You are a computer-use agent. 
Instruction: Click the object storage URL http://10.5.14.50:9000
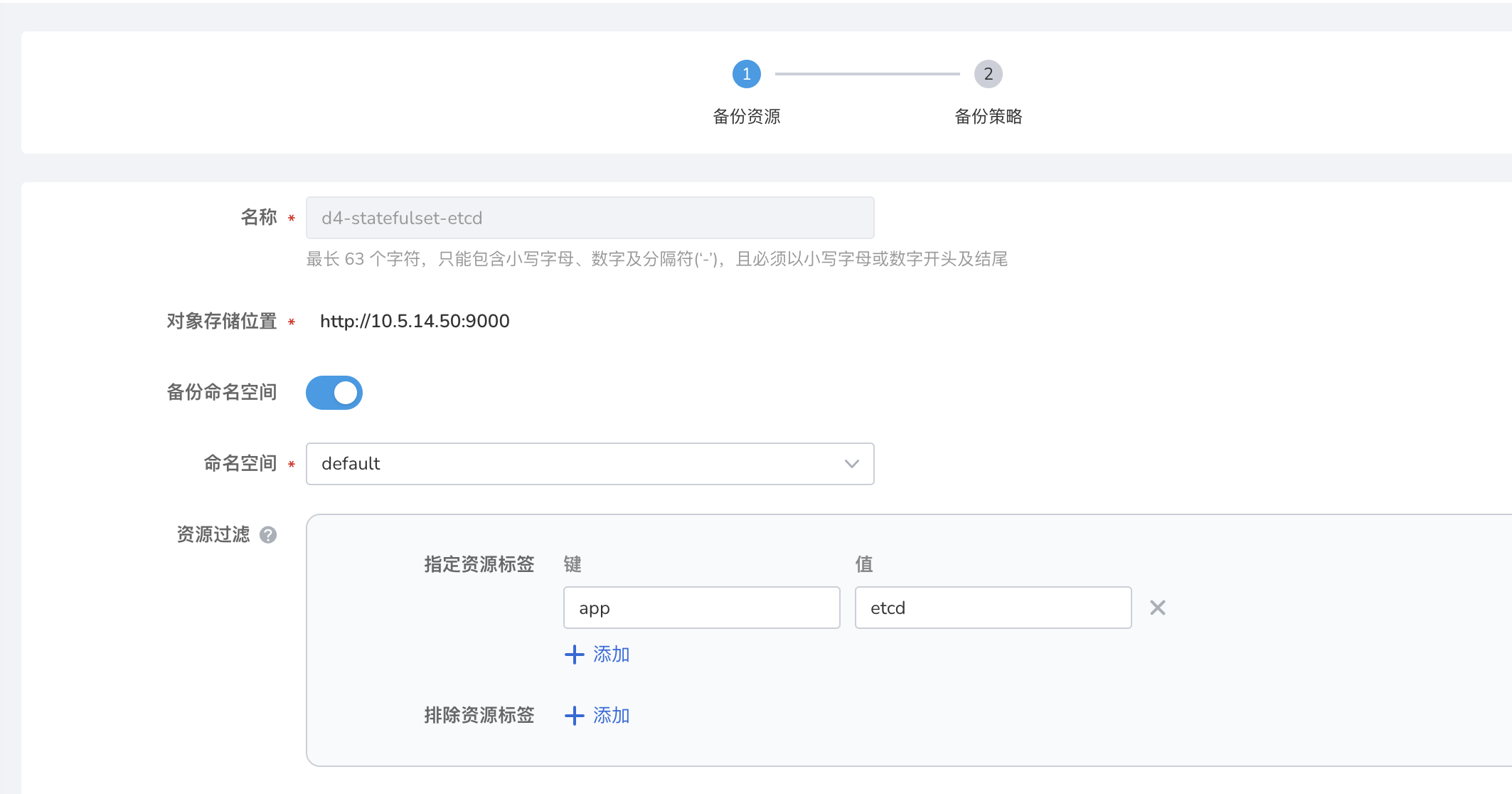(x=415, y=322)
